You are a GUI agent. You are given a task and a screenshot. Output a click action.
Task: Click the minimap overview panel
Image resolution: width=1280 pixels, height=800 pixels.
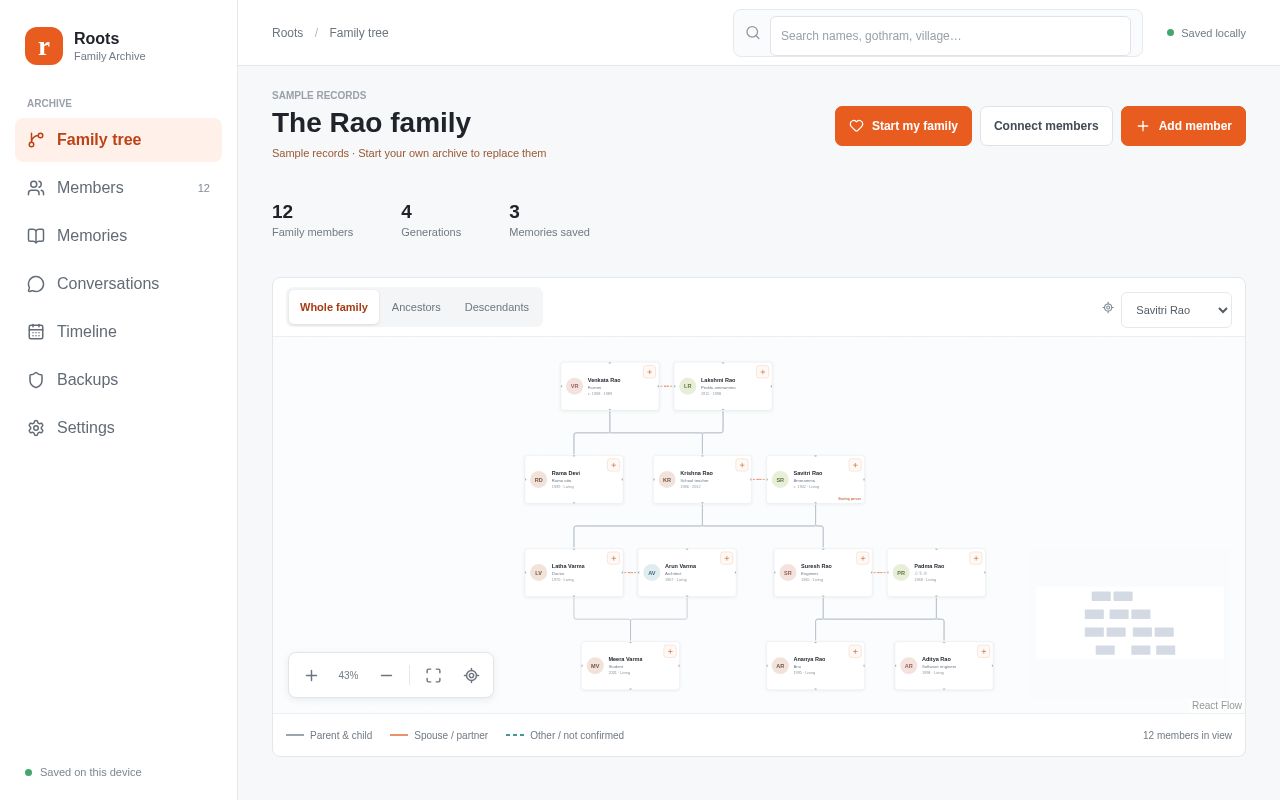[x=1129, y=623]
